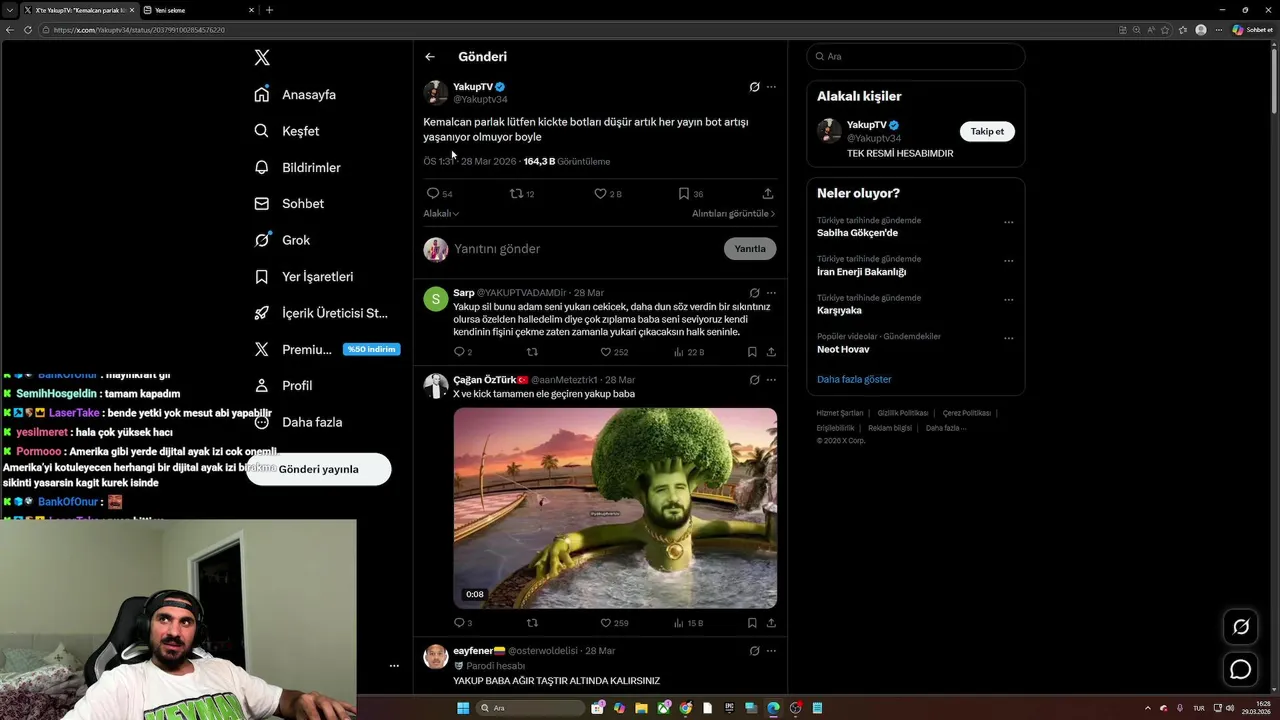The width and height of the screenshot is (1280, 720).
Task: Open Hizmet Şartları footer link
Action: [x=840, y=413]
